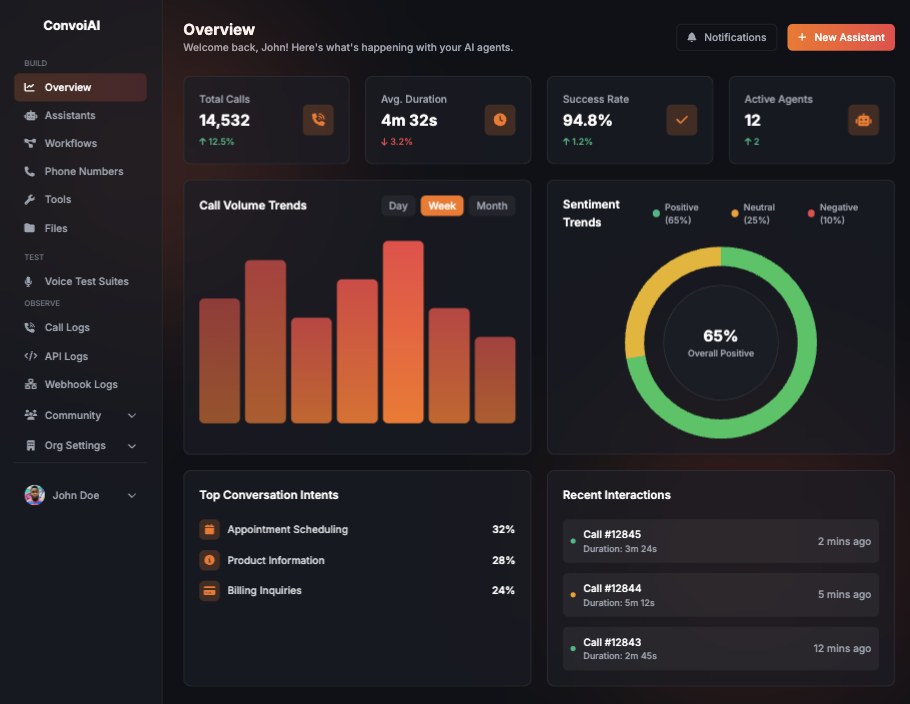
Task: Create a New Assistant
Action: pyautogui.click(x=840, y=37)
